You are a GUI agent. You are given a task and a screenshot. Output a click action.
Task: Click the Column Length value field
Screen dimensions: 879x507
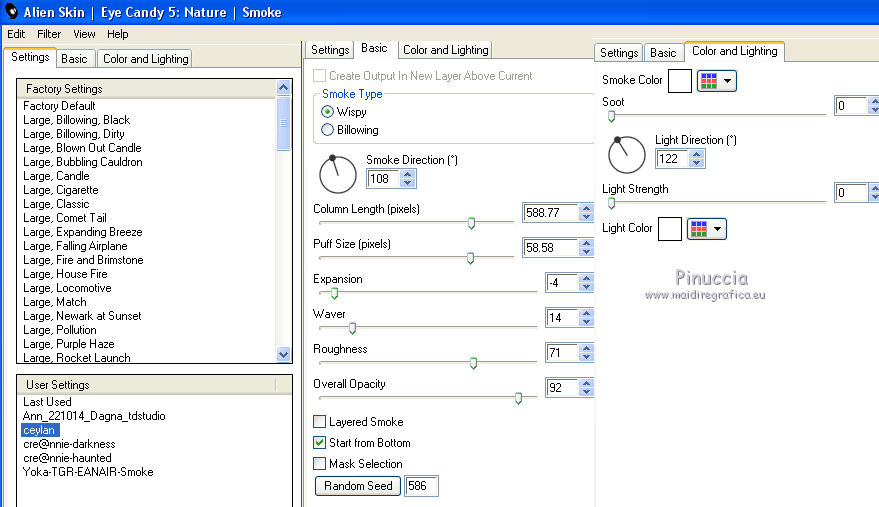tap(550, 213)
